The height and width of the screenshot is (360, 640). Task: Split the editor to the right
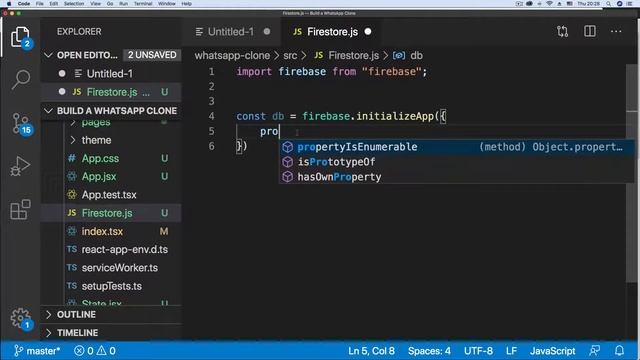(590, 31)
